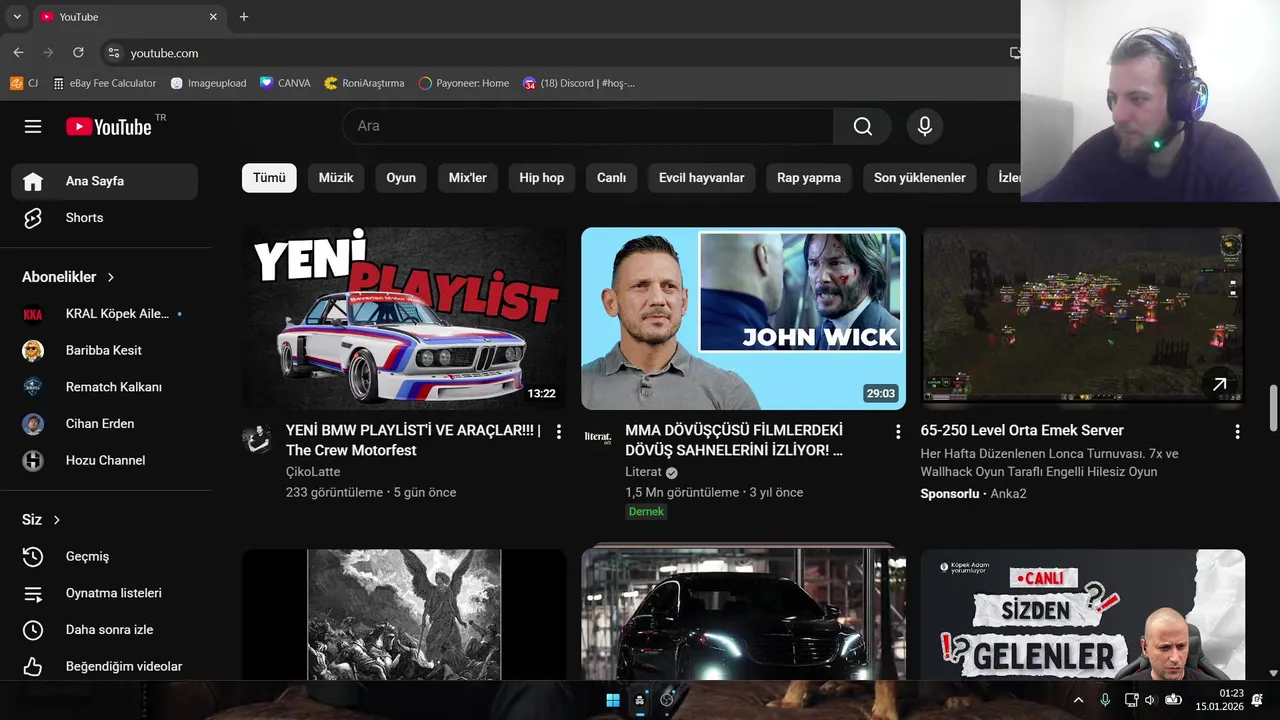Toggle taskbar microphone tray icon

pos(1105,700)
